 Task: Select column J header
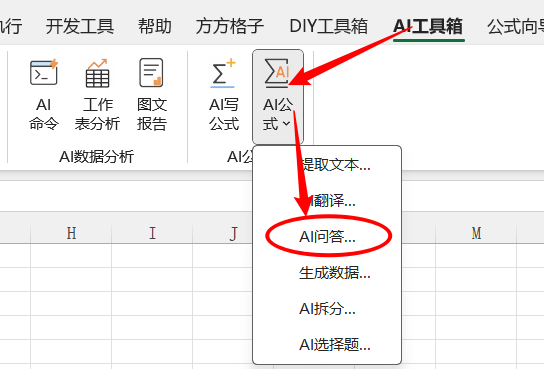coord(223,233)
